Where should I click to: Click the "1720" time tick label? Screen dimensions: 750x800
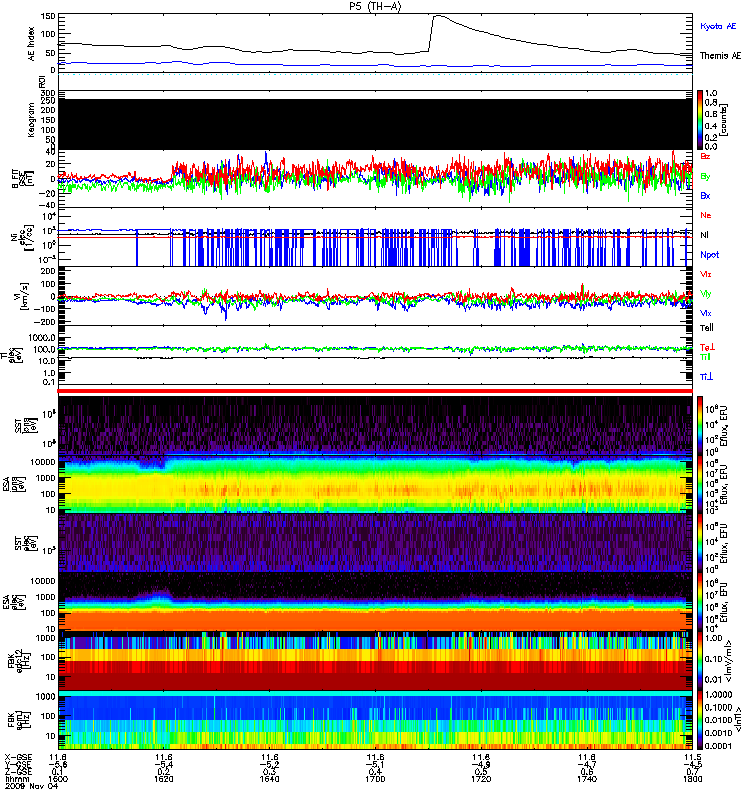(481, 779)
